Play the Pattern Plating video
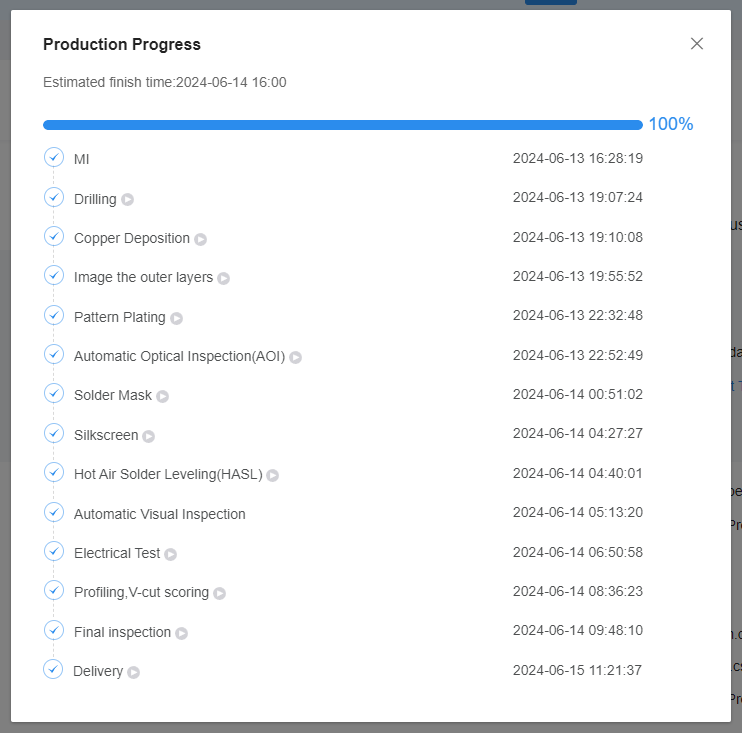The image size is (742, 733). pyautogui.click(x=177, y=318)
